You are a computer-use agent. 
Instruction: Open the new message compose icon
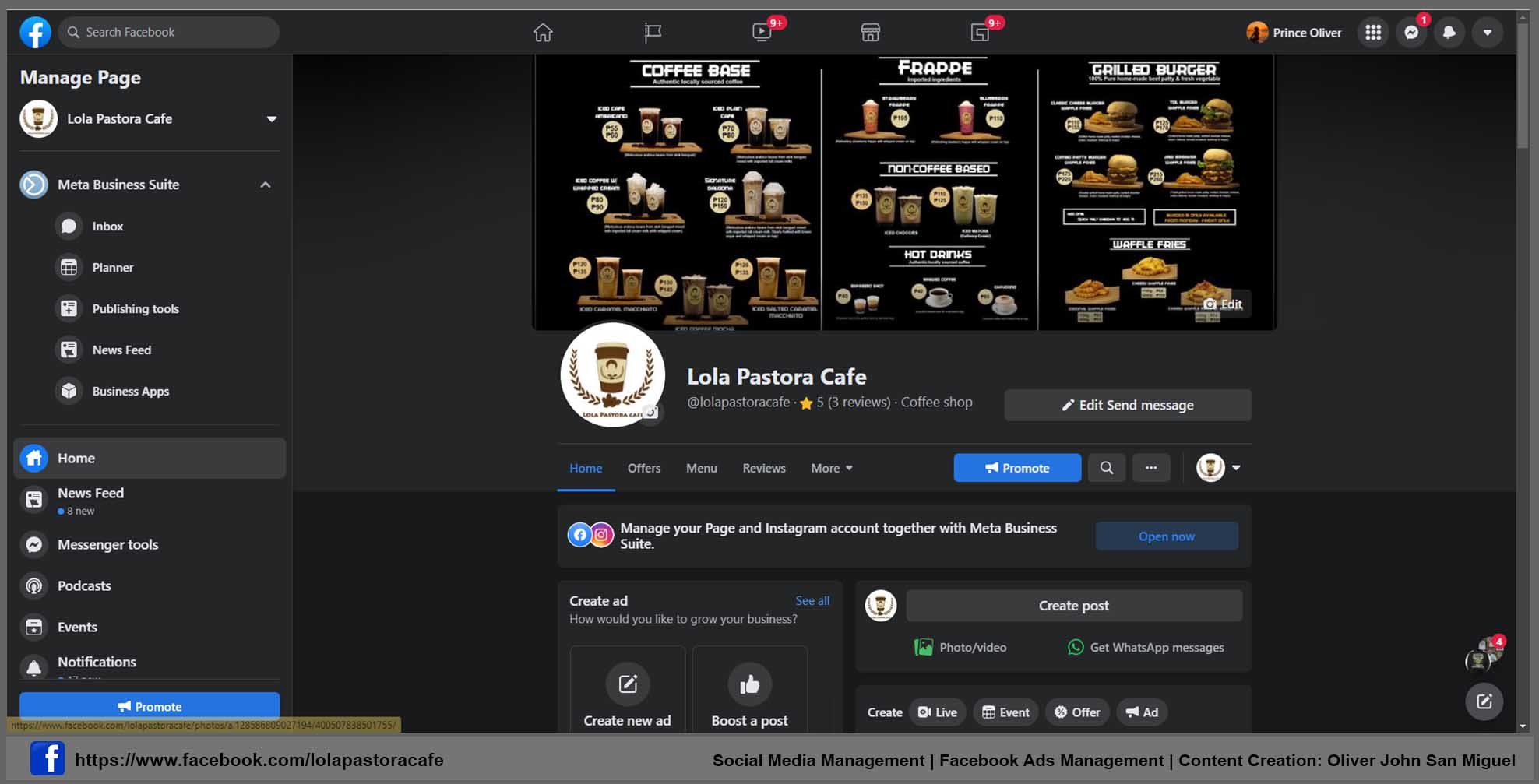1484,701
